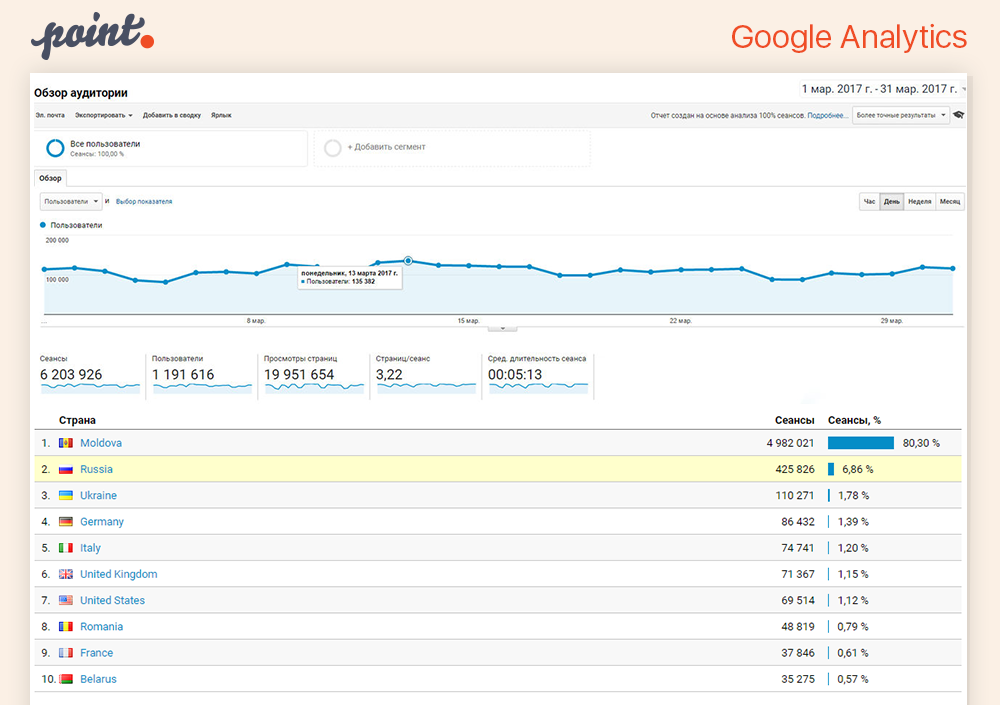The image size is (1000, 705).
Task: Select the Обзор tab
Action: click(x=50, y=178)
